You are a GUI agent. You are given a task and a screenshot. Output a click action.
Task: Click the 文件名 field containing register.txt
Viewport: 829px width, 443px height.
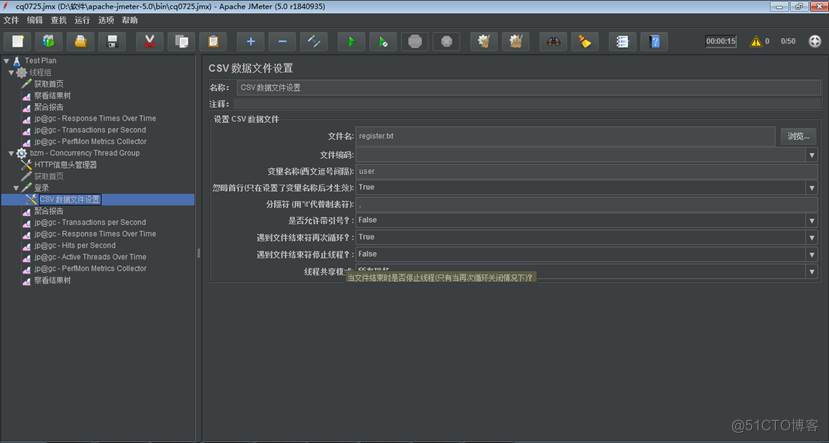565,135
